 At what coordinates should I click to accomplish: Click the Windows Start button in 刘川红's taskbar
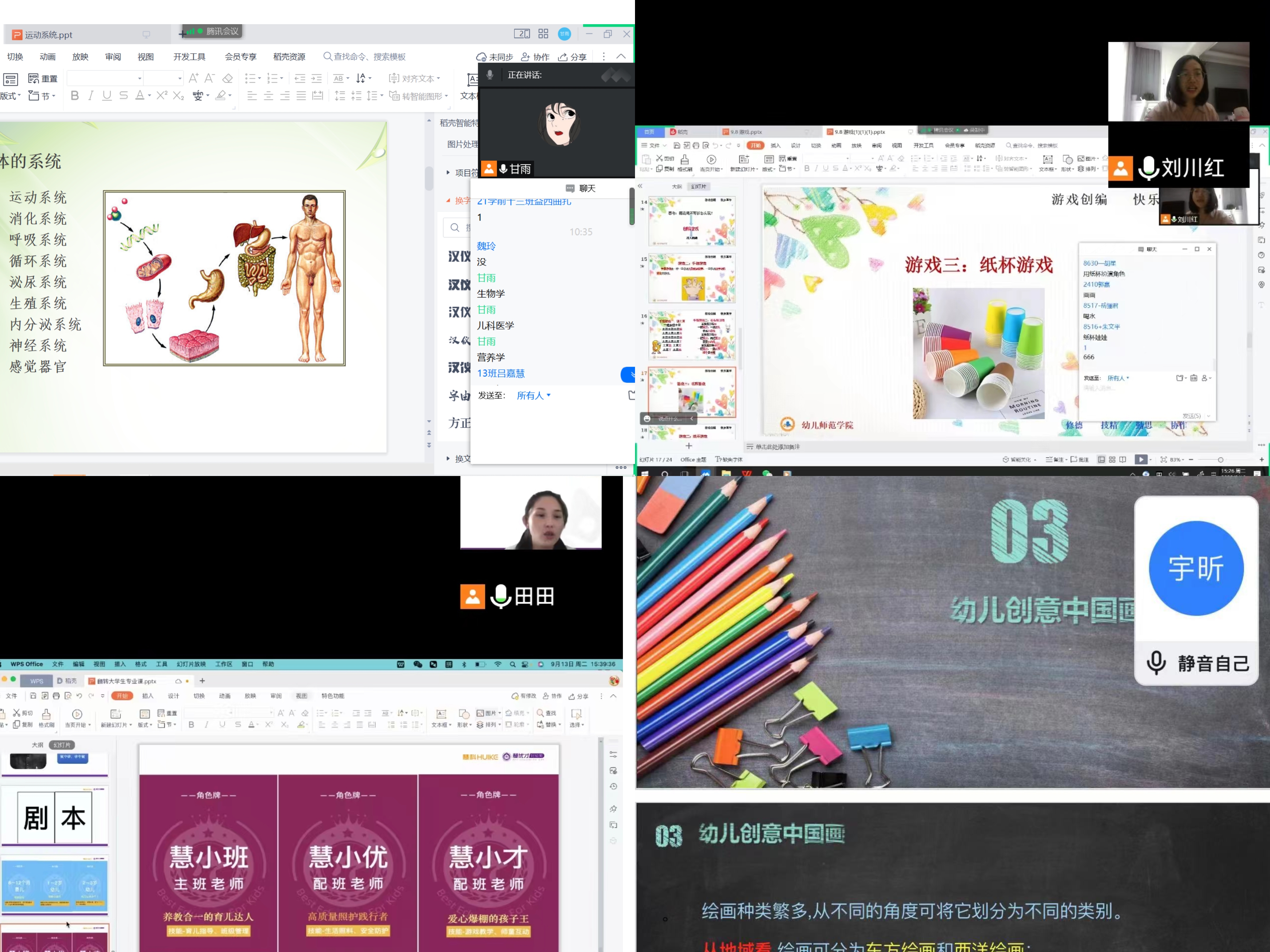pos(645,474)
